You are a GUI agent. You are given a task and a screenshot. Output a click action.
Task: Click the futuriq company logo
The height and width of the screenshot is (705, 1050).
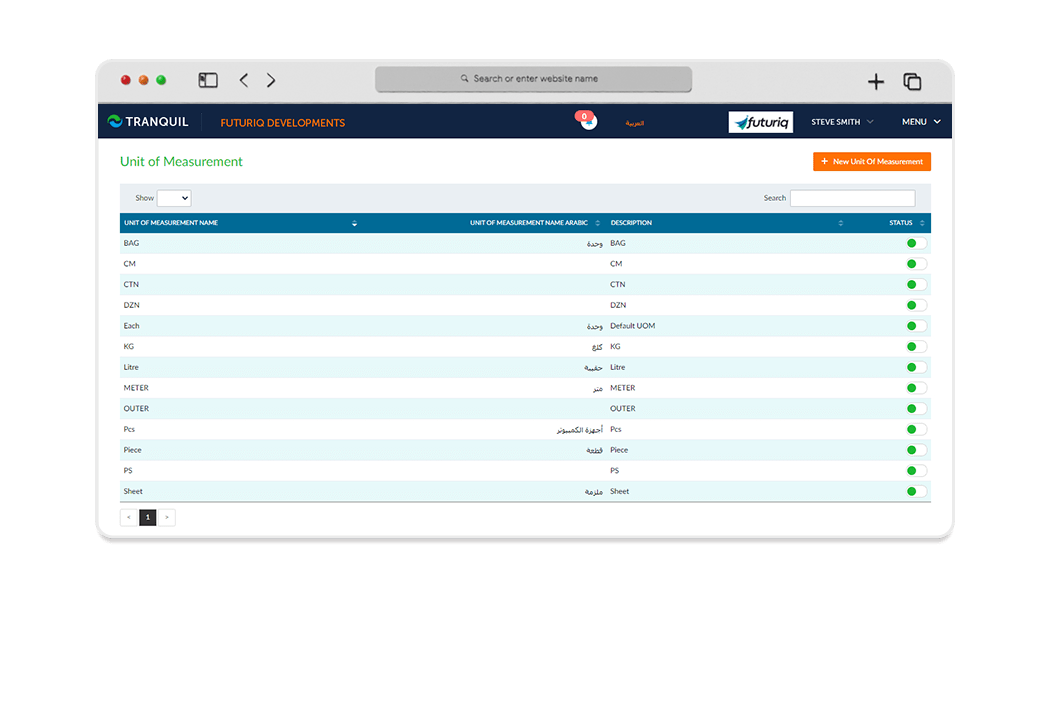[x=760, y=121]
